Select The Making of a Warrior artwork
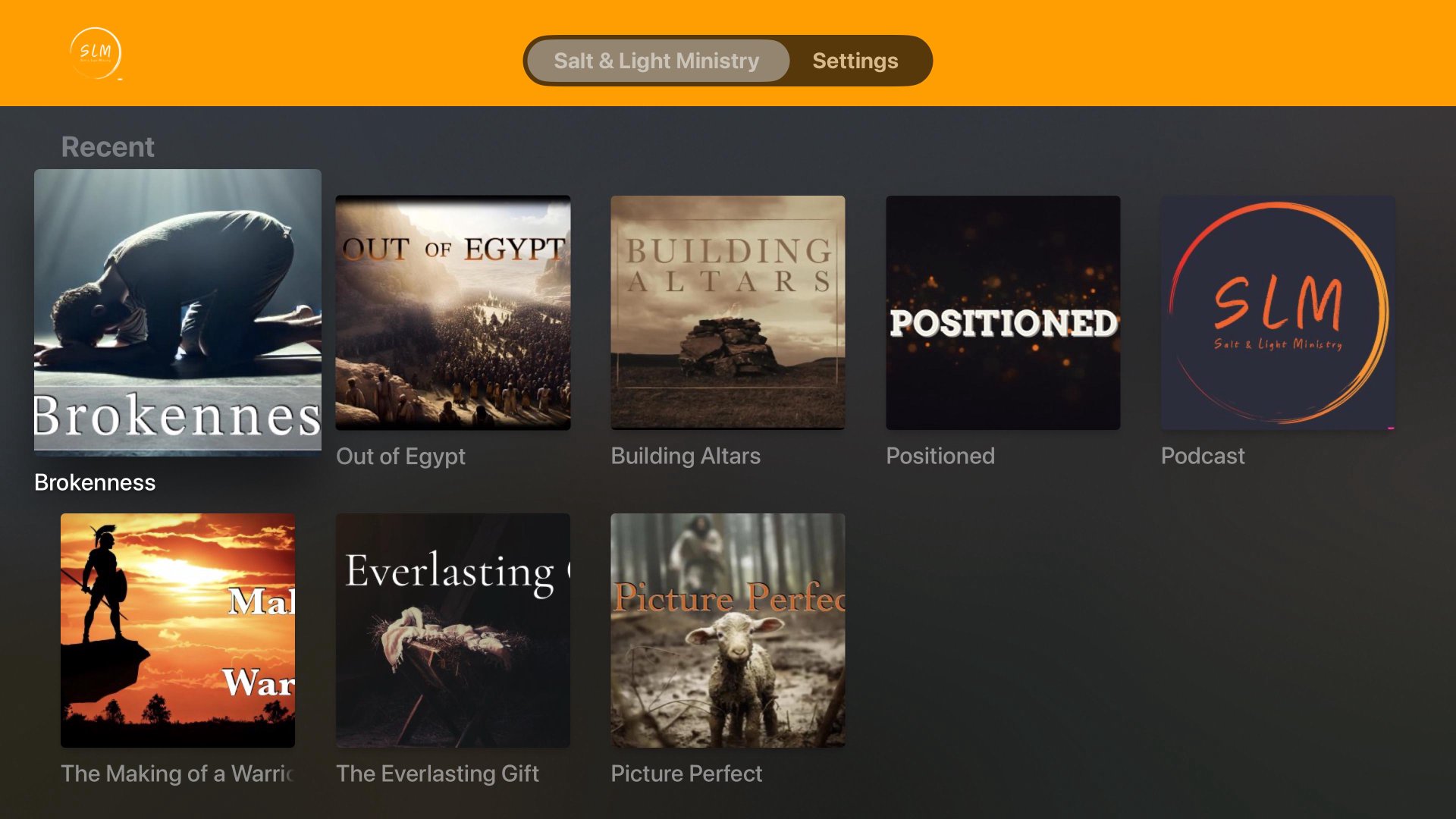 tap(177, 630)
